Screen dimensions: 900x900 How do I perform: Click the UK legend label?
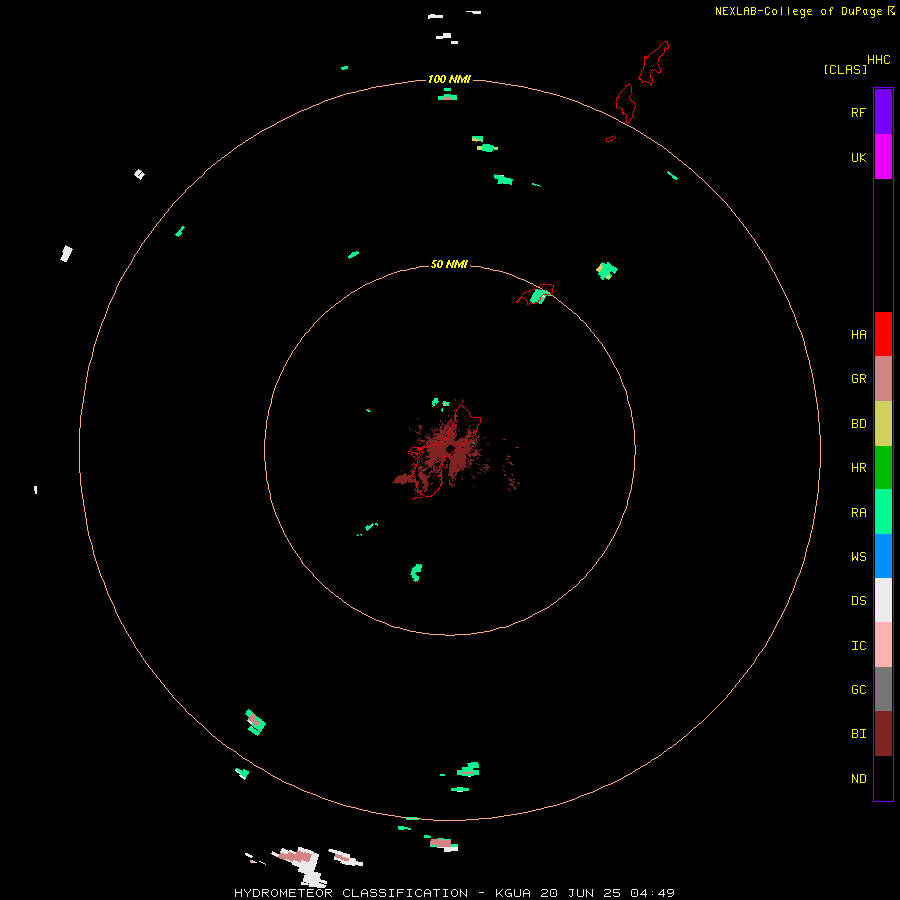pos(858,158)
